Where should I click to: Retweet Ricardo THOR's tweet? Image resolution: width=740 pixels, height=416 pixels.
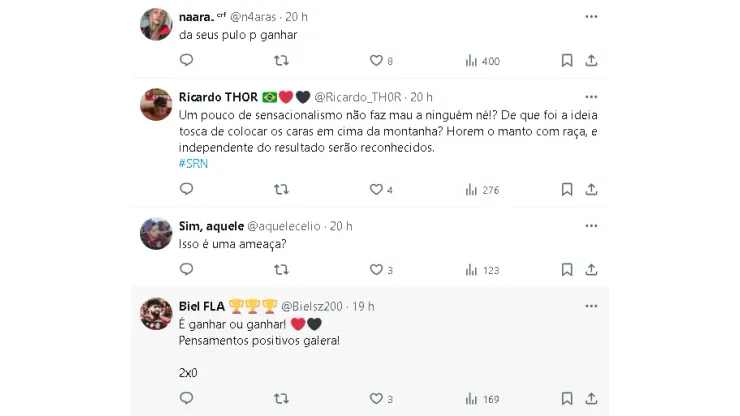pyautogui.click(x=281, y=190)
